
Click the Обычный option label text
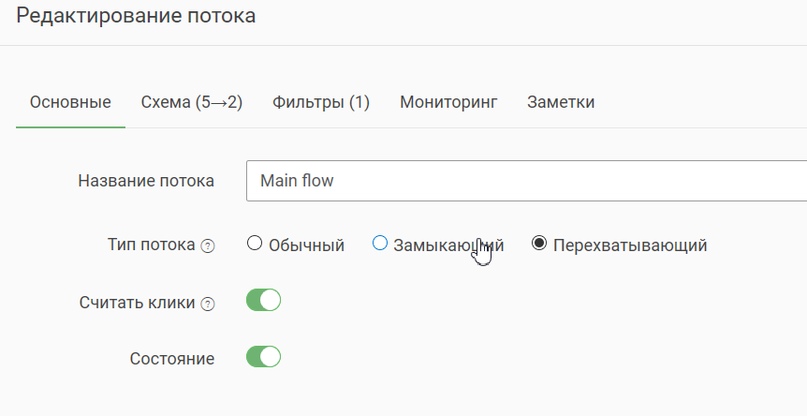(306, 245)
